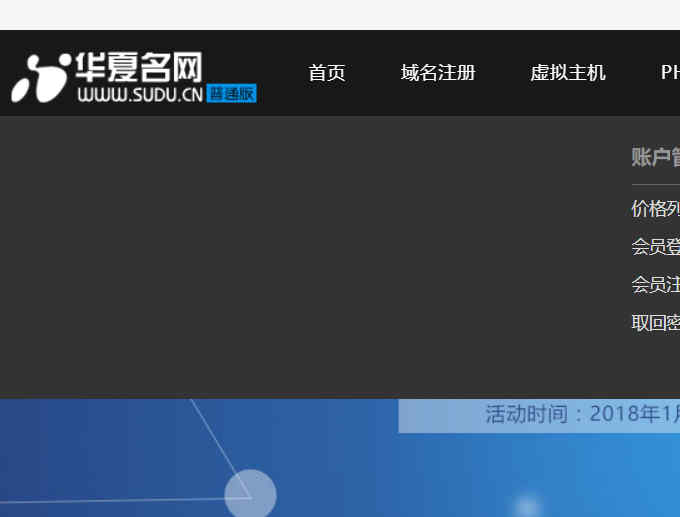Click the blue 普通版 version badge

tap(232, 94)
